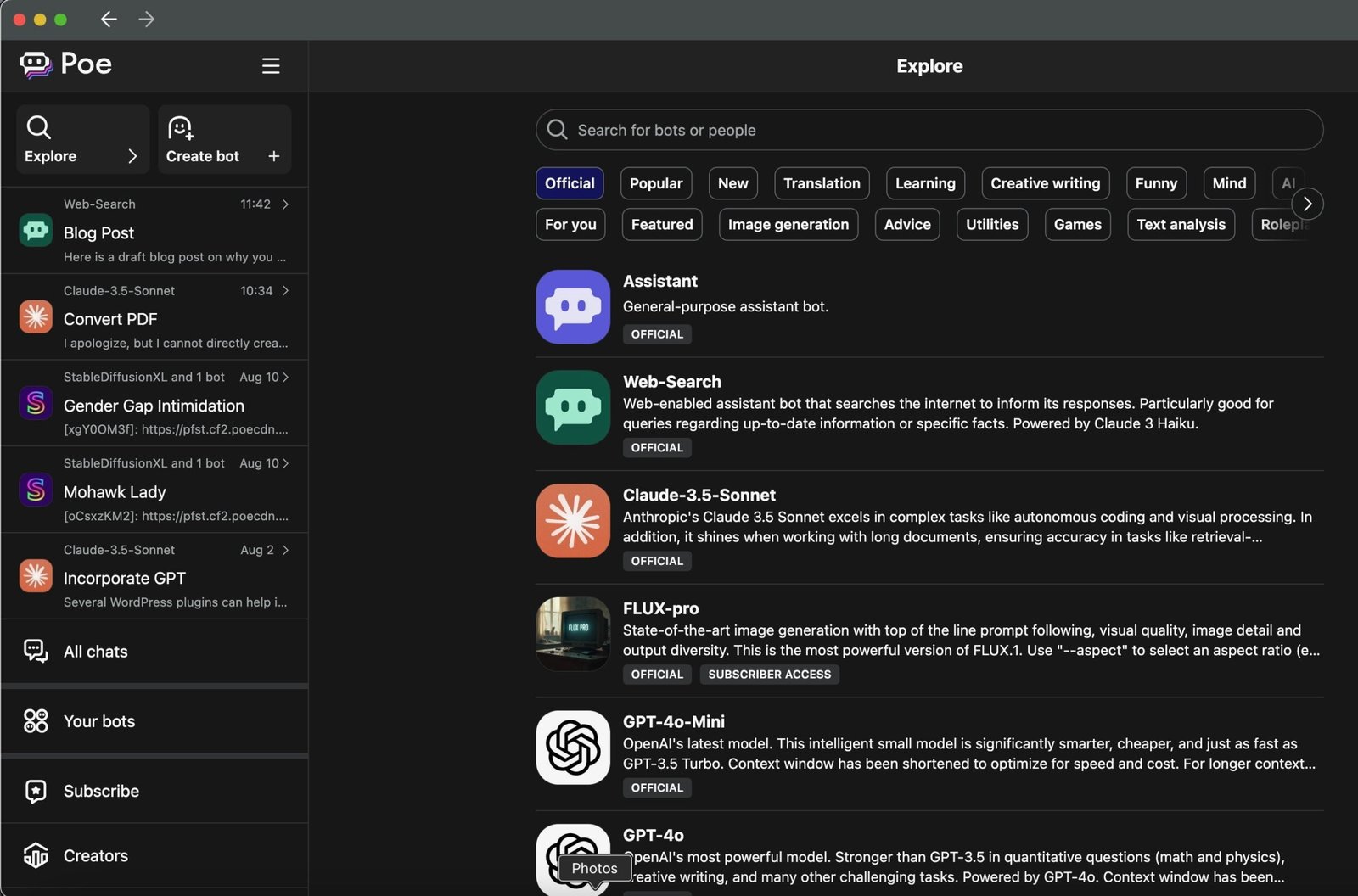
Task: Open the Web-Search bot title
Action: [672, 382]
